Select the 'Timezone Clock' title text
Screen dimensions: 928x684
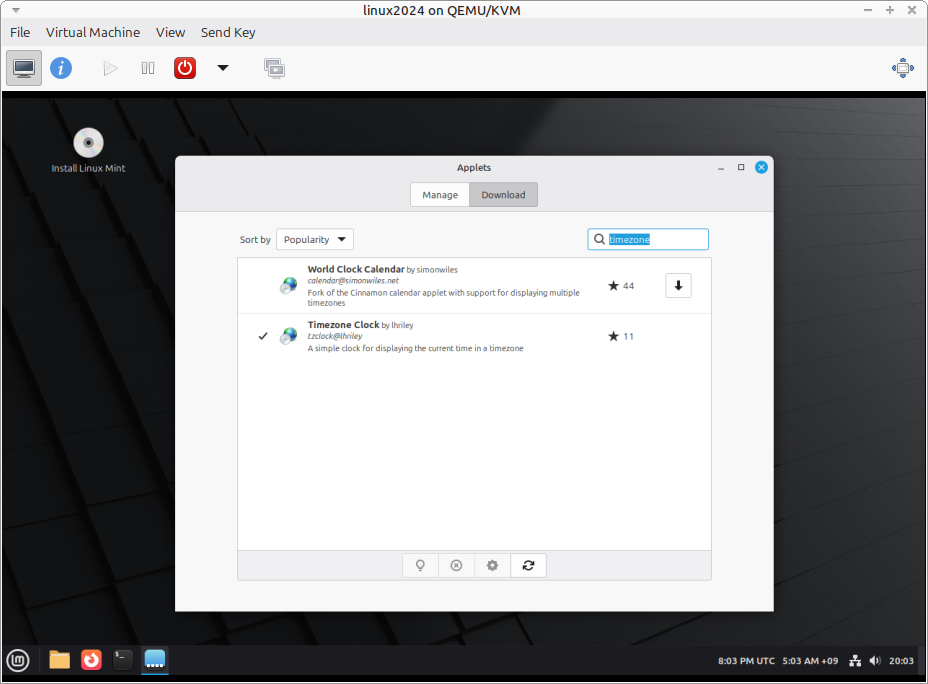tap(343, 325)
